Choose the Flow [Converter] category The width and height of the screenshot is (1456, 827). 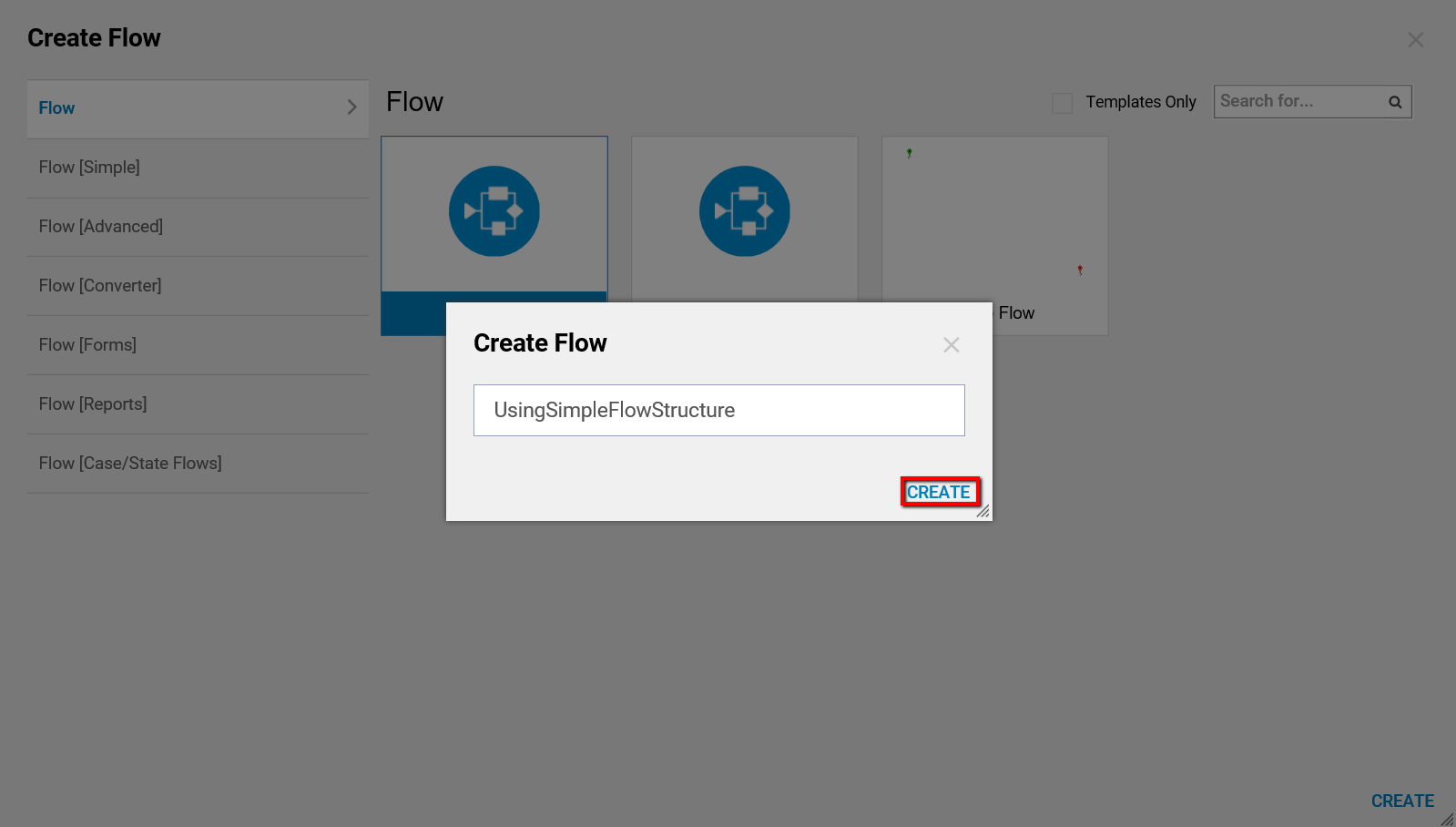coord(198,286)
